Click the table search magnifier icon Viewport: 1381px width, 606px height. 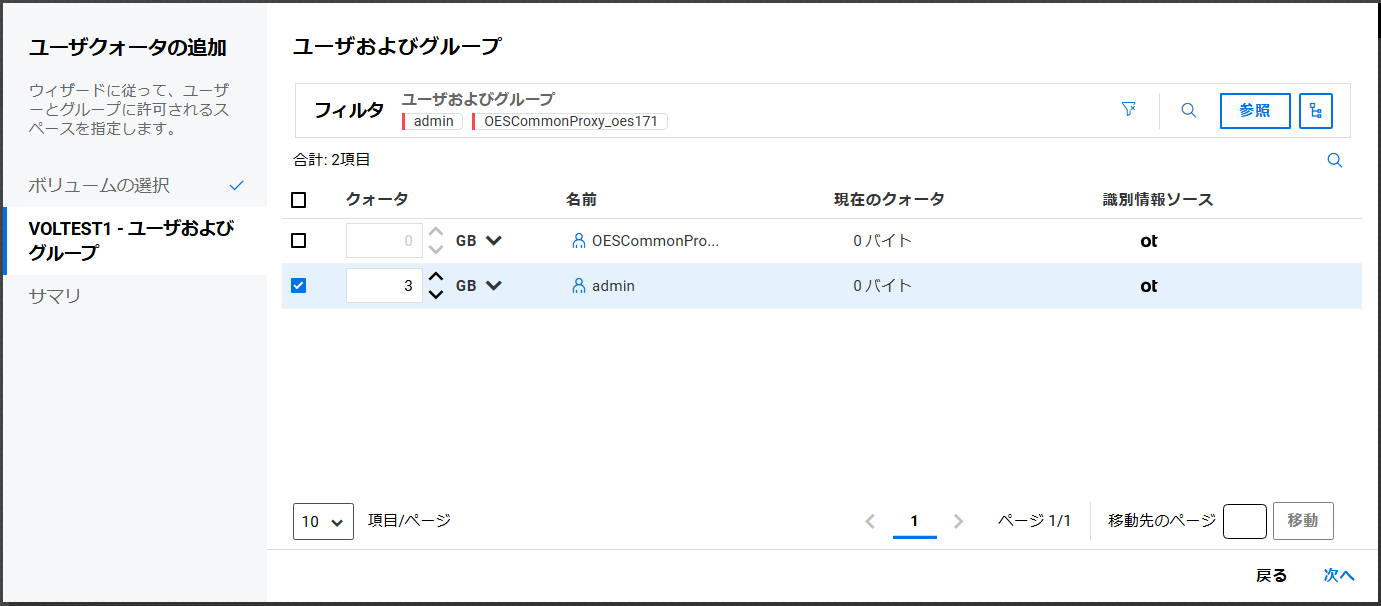click(x=1334, y=160)
